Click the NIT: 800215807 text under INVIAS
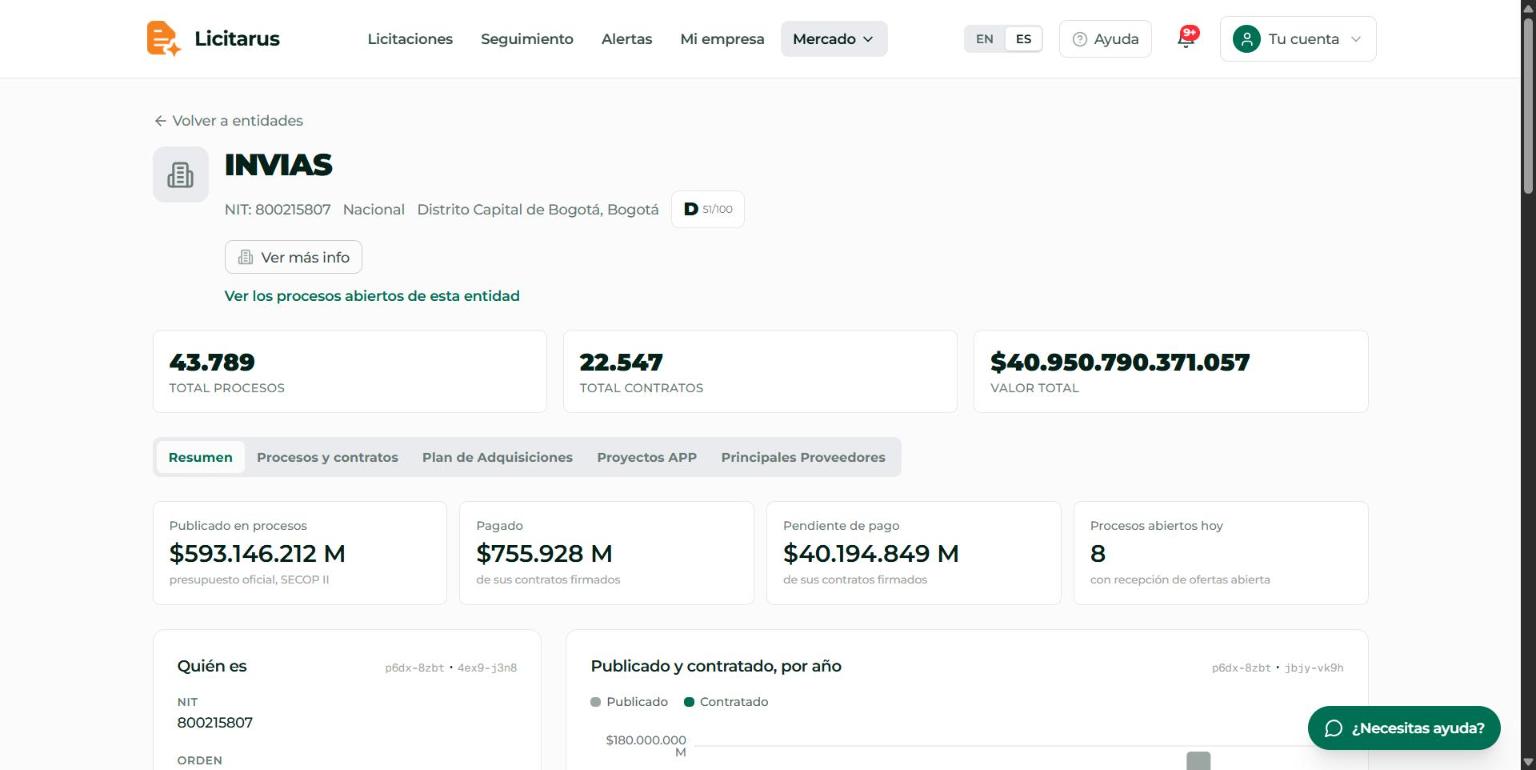 tap(278, 210)
